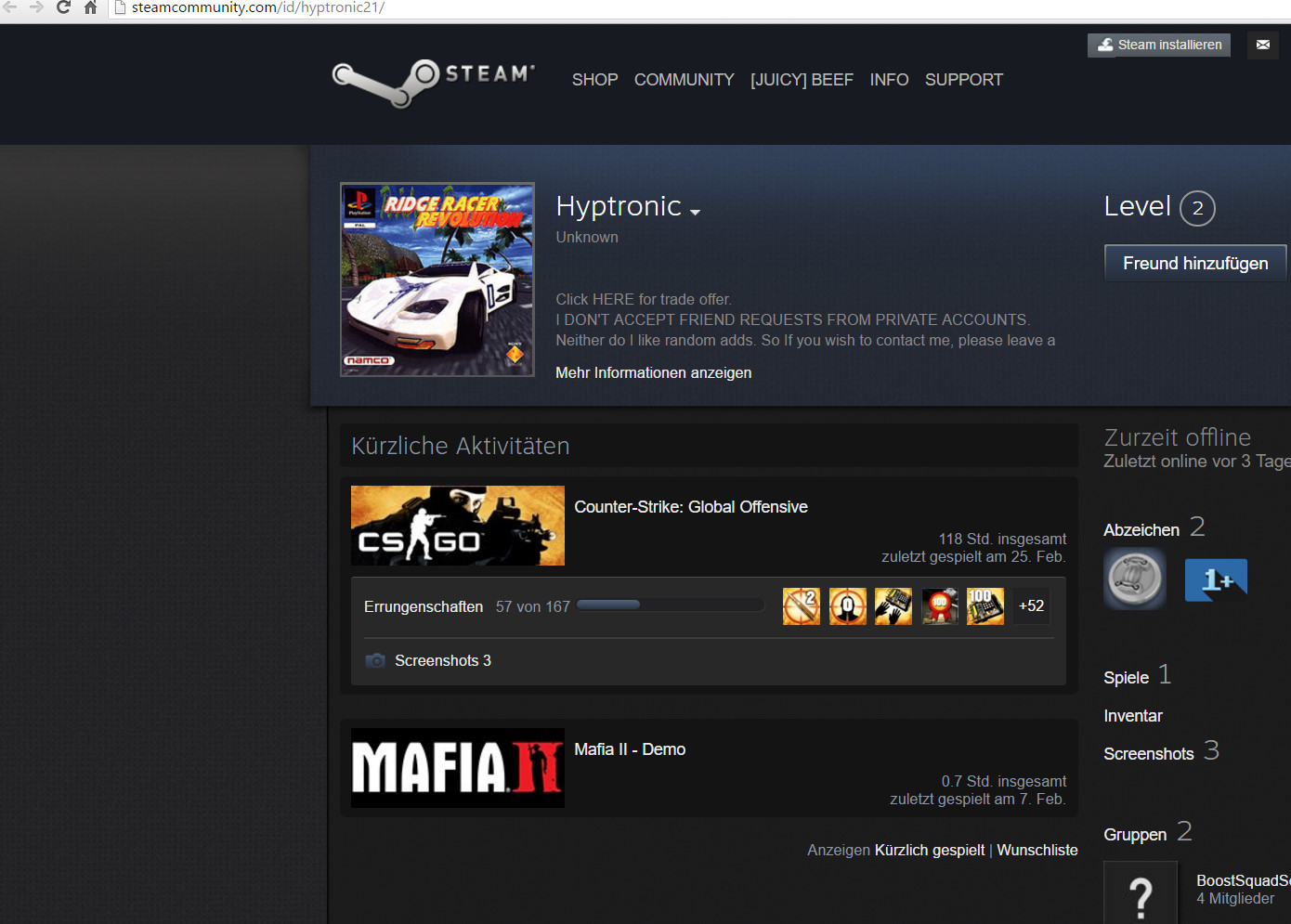Open the silver community badge icon
Viewport: 1291px width, 924px height.
[1134, 579]
